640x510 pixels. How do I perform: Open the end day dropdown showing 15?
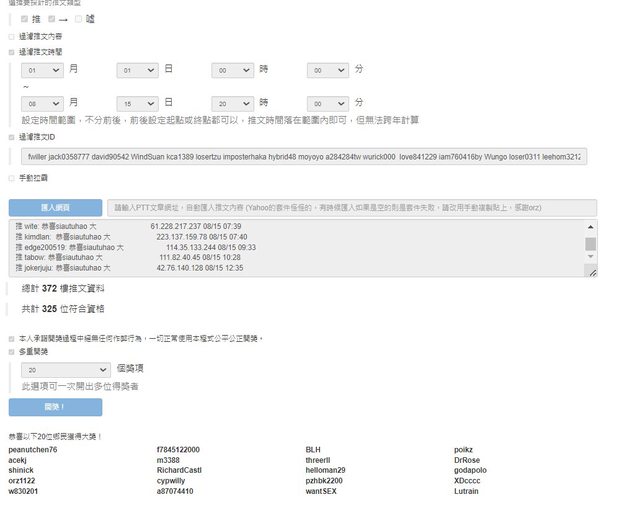(138, 103)
